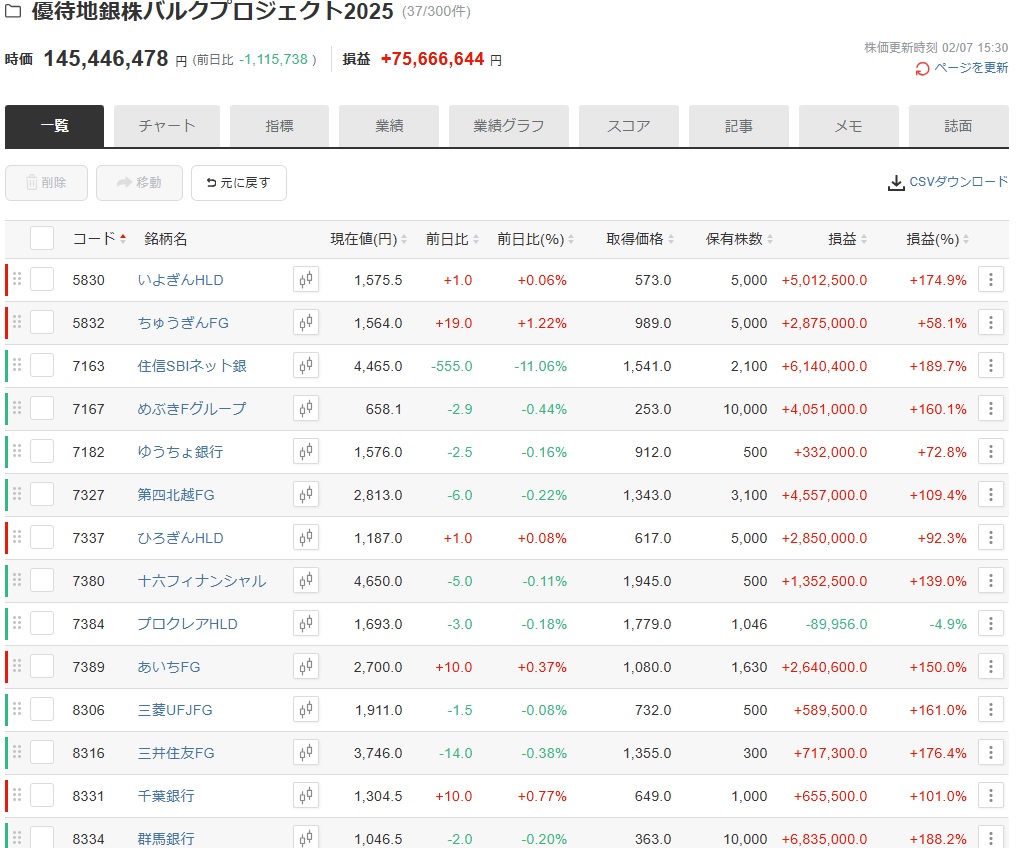
Task: Open chart icon for いよぎんHLD row
Action: 306,280
